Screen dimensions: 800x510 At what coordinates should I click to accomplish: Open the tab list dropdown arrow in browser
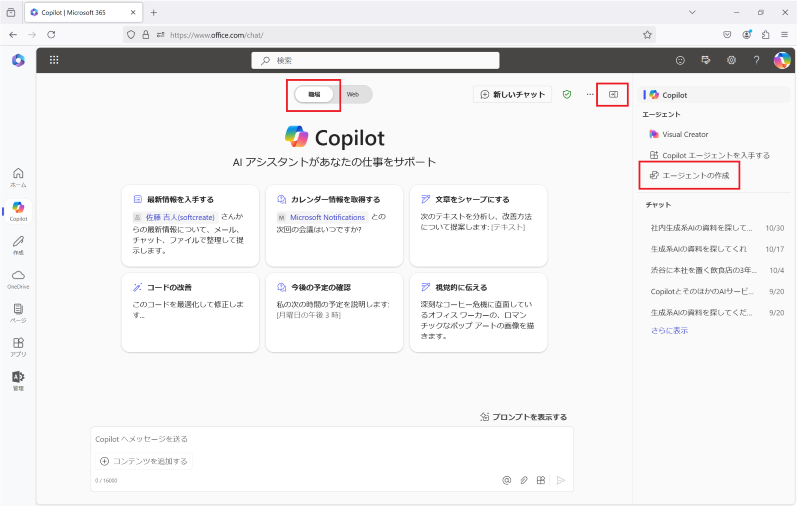coord(692,12)
